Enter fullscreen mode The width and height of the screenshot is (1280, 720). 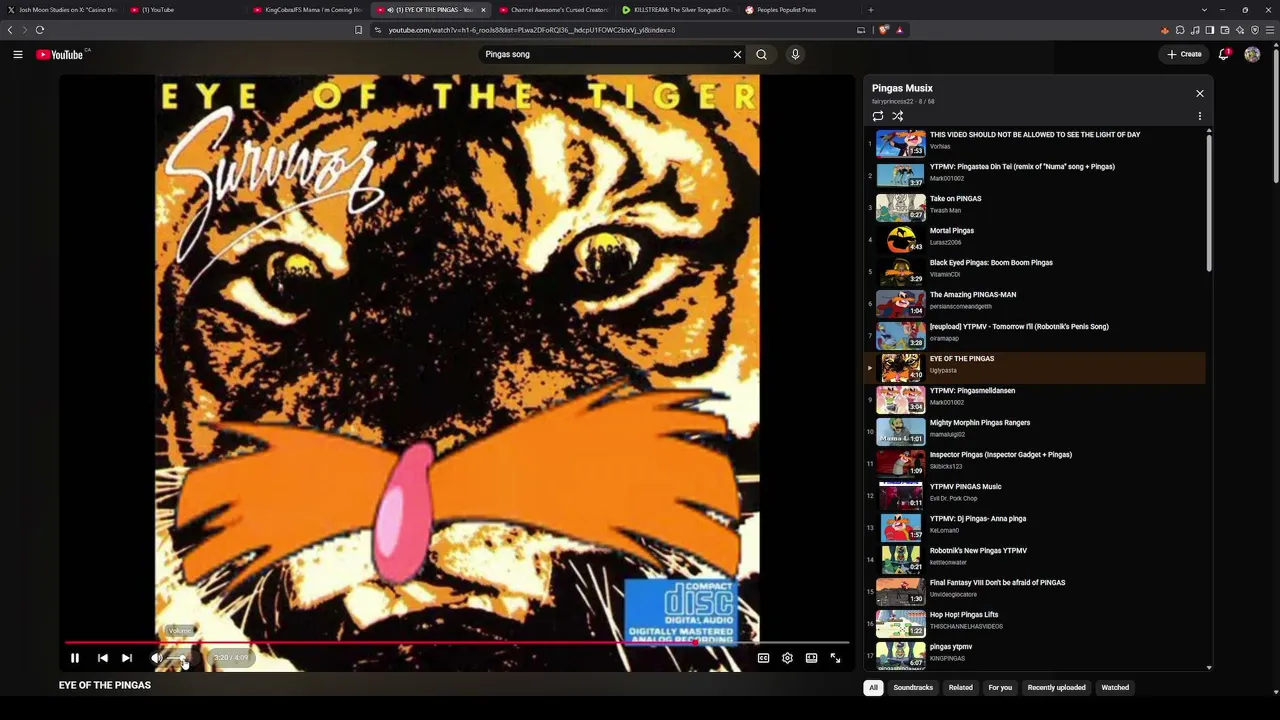(835, 658)
